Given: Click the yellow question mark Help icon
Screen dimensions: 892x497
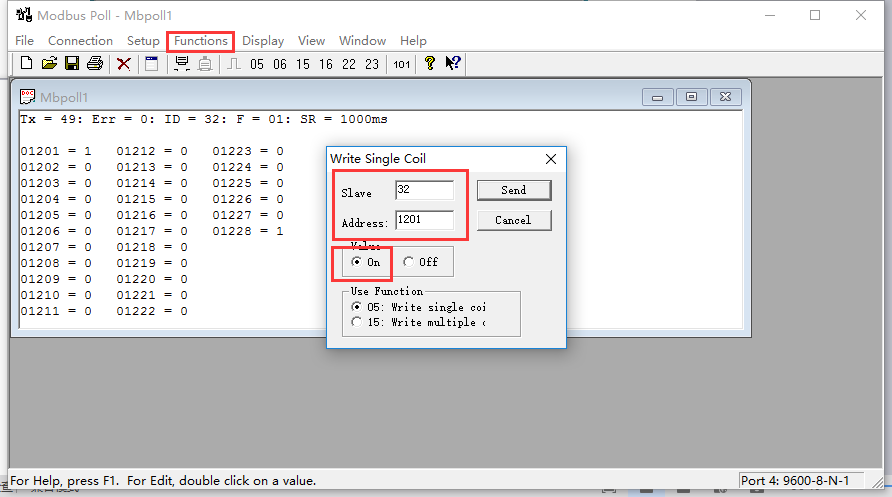Looking at the screenshot, I should point(430,63).
